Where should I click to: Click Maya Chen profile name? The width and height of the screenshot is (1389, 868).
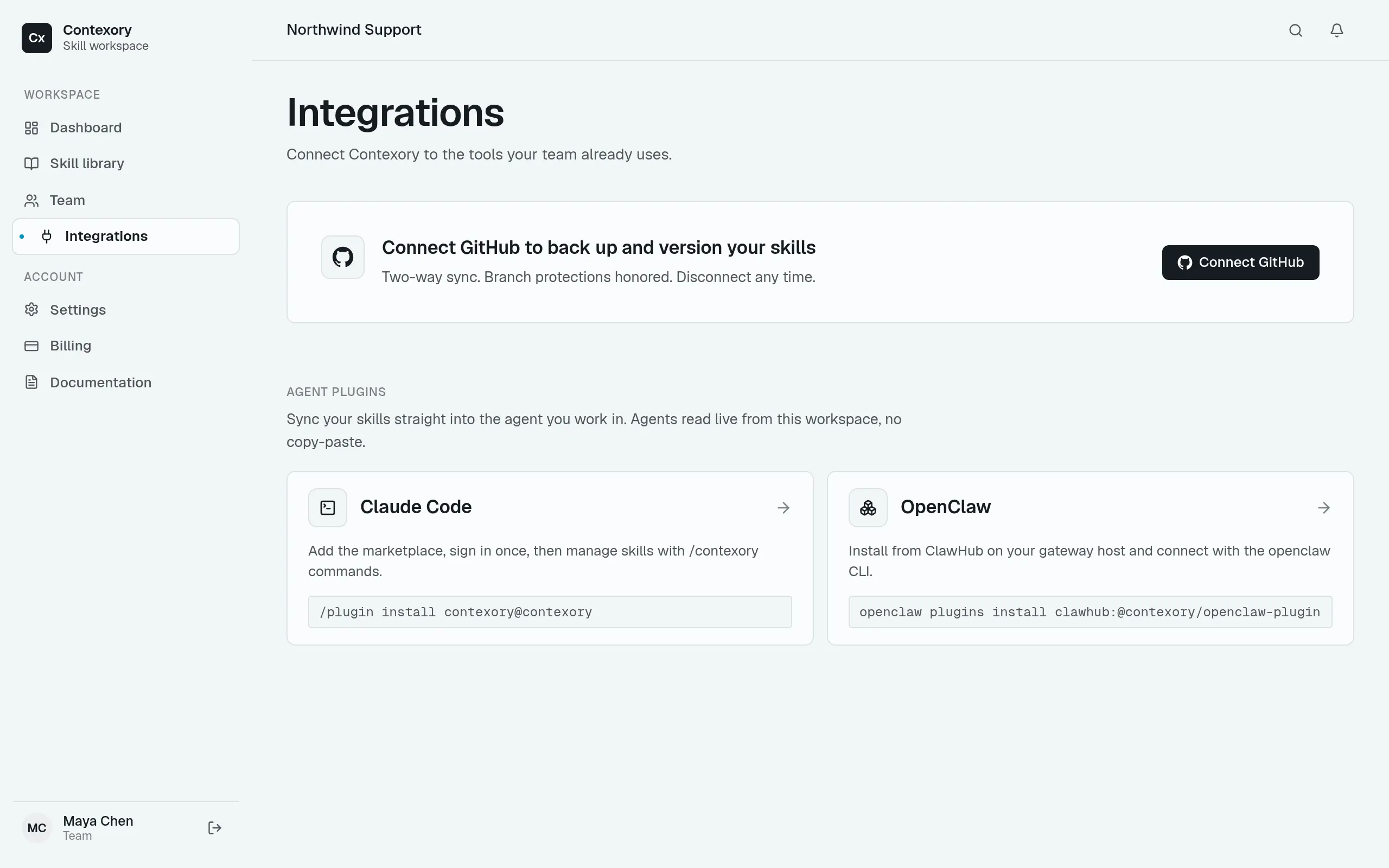[x=98, y=821]
